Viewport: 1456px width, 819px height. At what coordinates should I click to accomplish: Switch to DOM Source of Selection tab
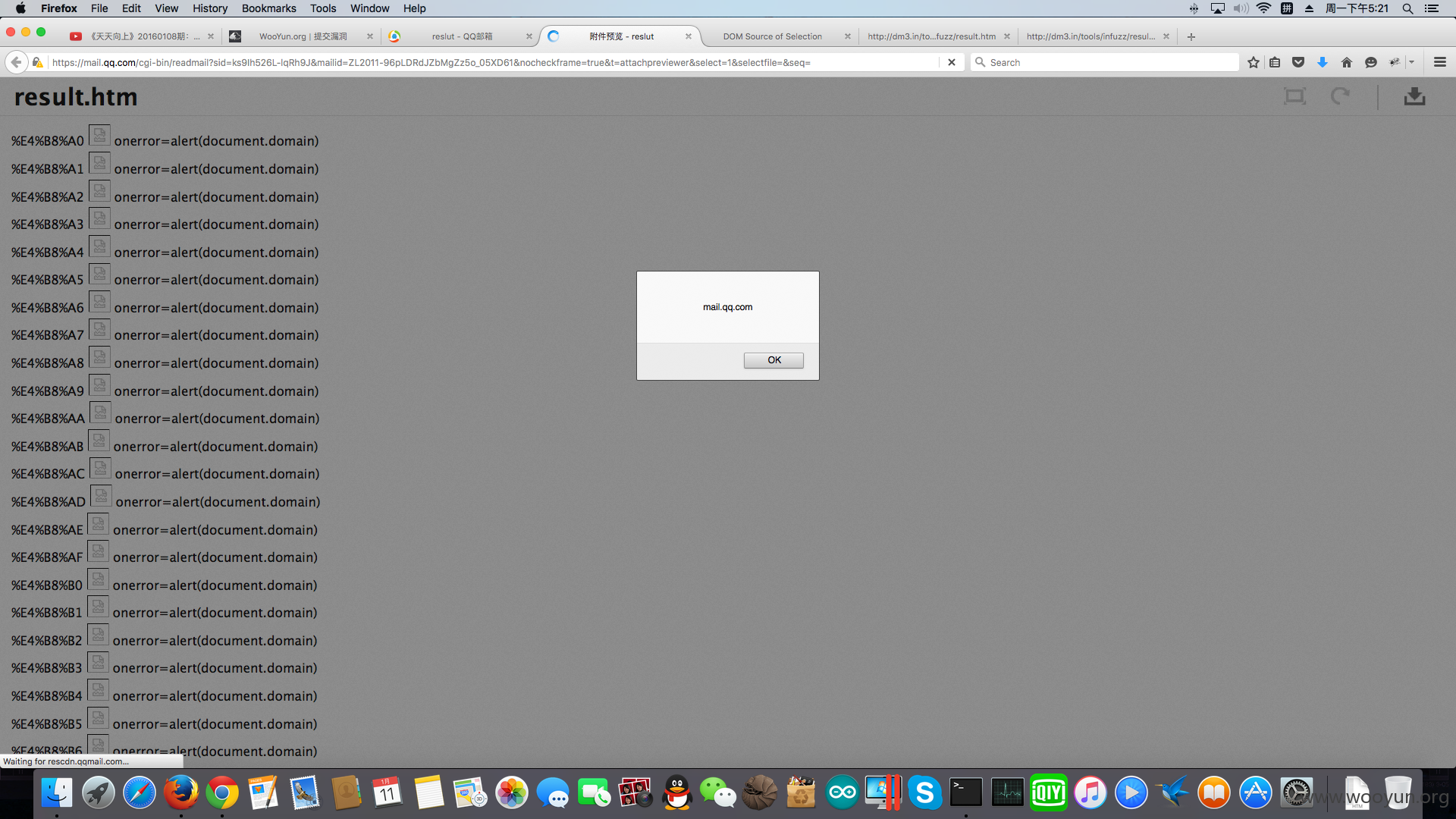tap(772, 36)
